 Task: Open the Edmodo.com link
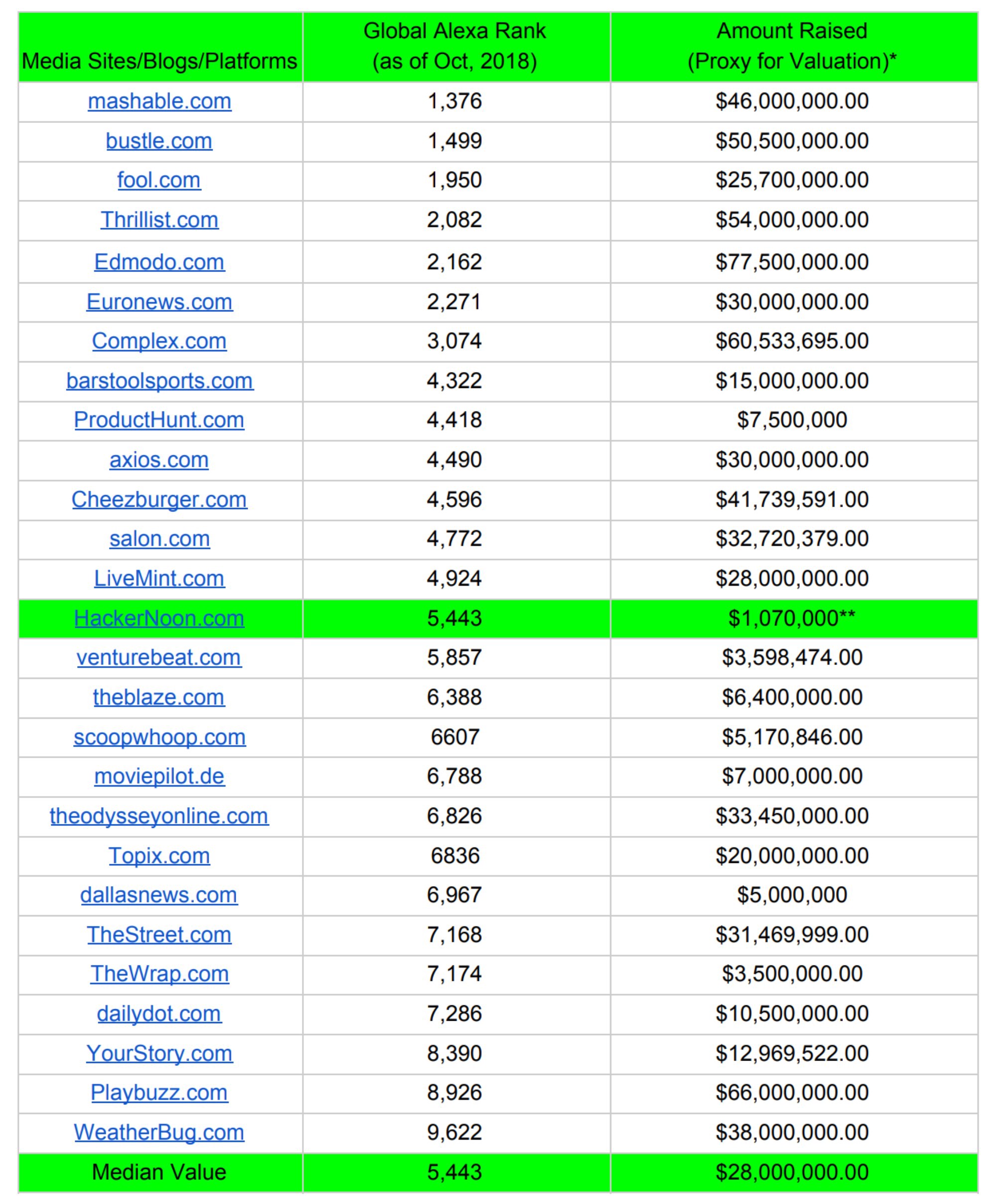[159, 262]
